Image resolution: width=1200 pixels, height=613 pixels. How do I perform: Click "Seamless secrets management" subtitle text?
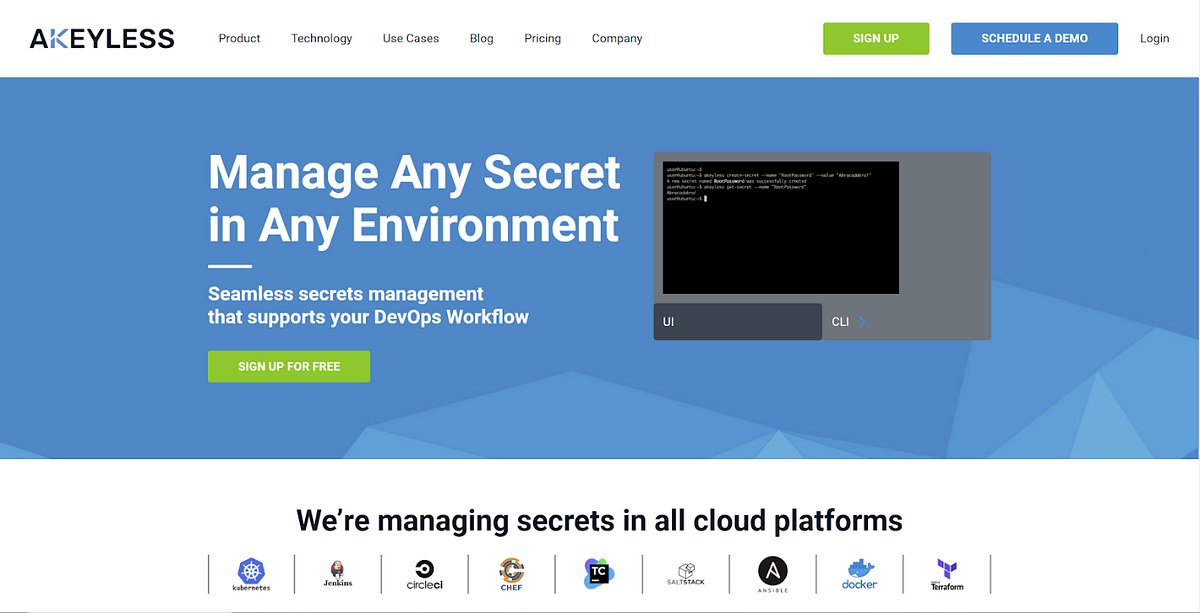click(x=346, y=294)
